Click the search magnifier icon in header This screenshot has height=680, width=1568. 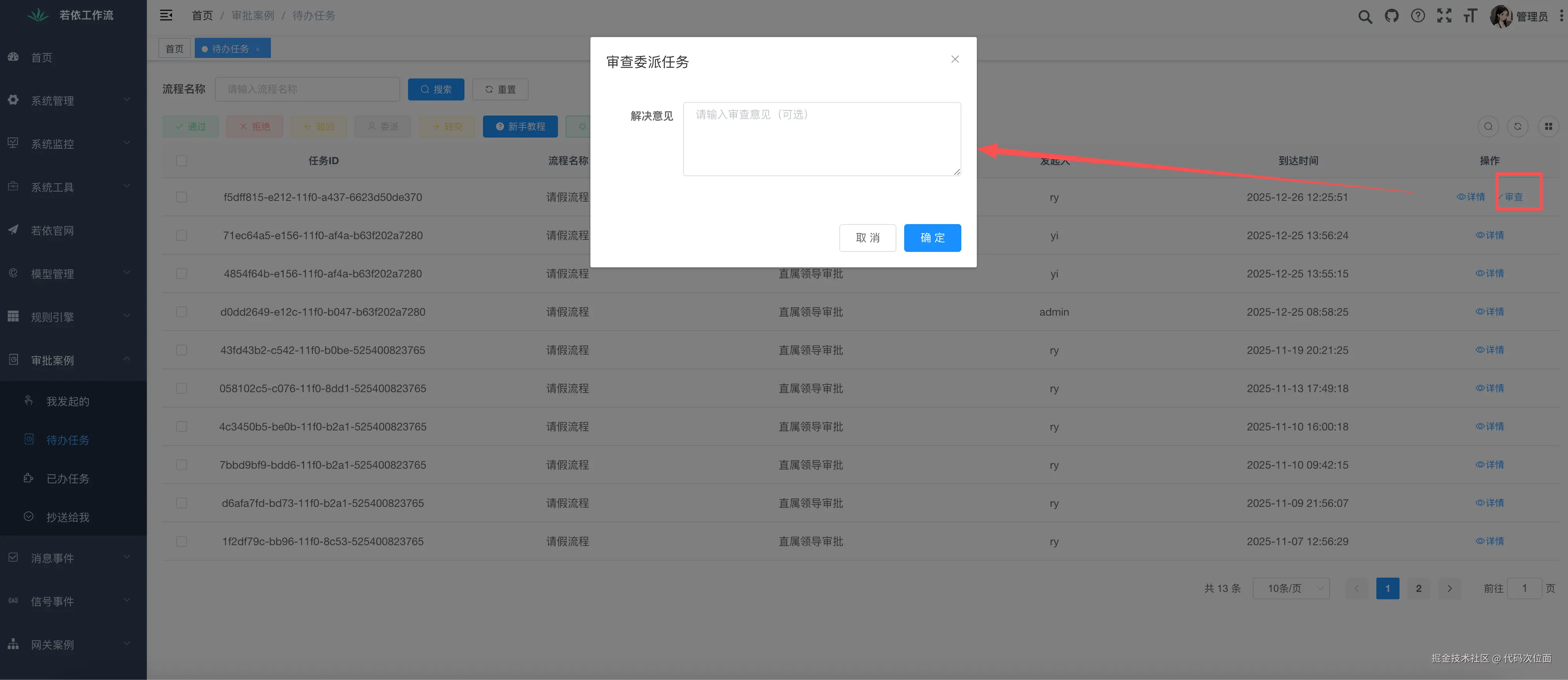[x=1365, y=17]
